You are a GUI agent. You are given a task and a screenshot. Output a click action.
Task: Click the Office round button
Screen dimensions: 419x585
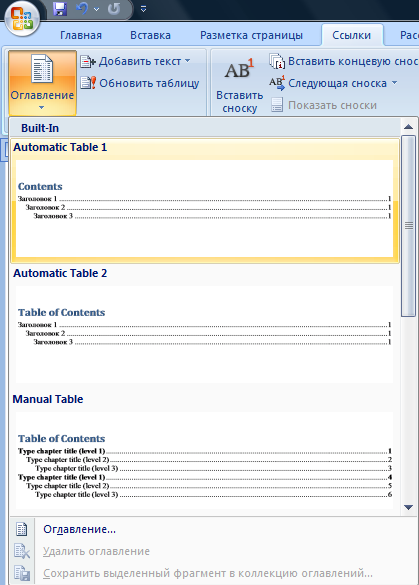coord(22,18)
